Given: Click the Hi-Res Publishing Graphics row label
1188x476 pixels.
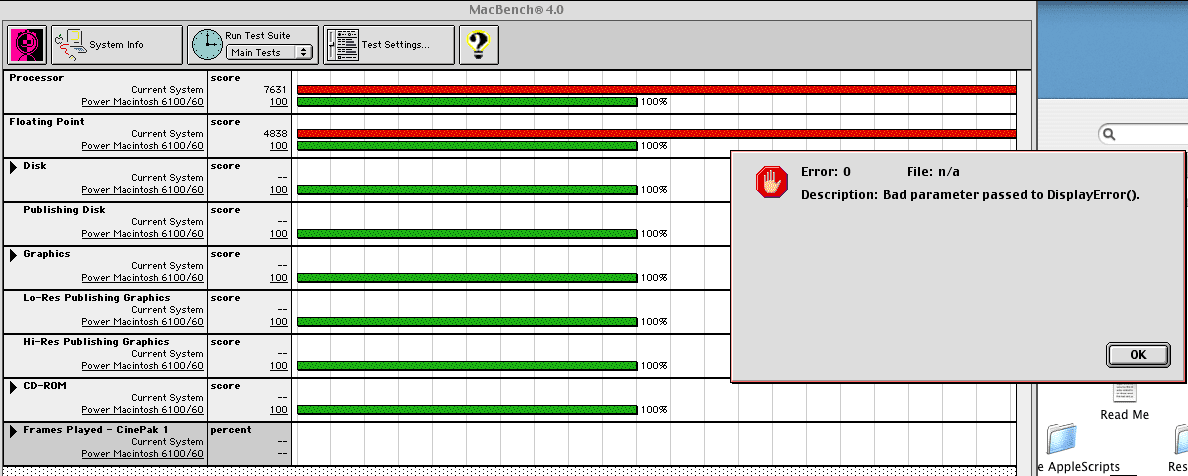Looking at the screenshot, I should (96, 342).
